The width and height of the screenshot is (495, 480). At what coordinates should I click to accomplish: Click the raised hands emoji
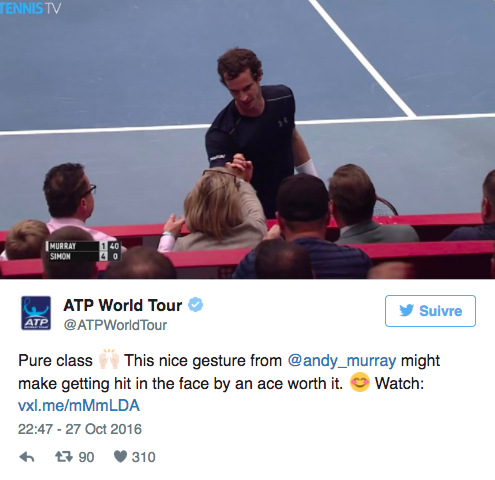coord(109,359)
